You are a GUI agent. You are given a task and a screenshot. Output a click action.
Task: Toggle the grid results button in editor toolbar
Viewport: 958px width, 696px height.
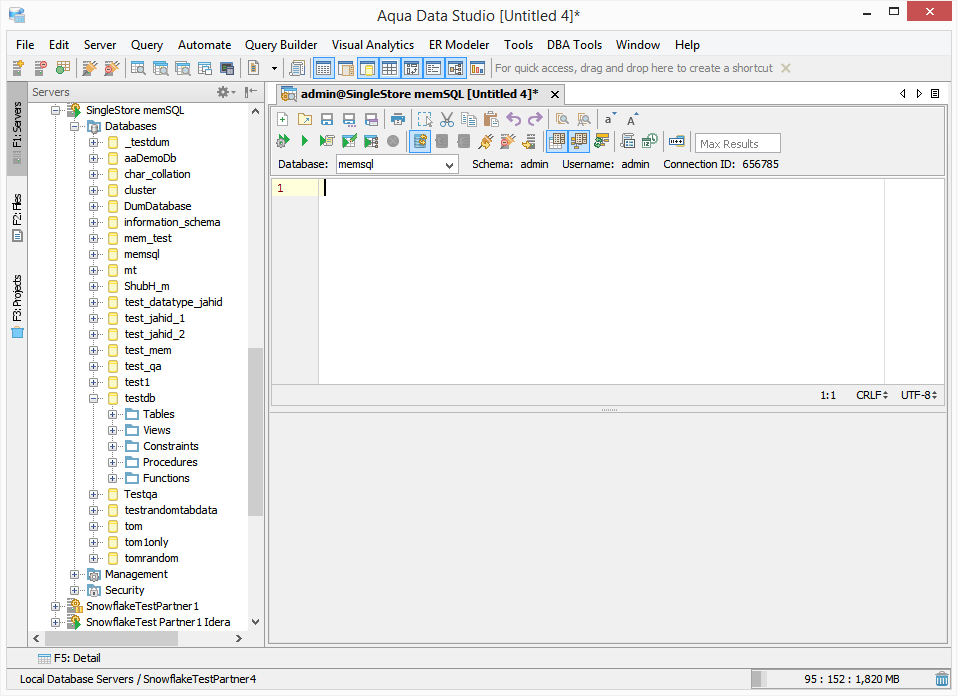(557, 142)
